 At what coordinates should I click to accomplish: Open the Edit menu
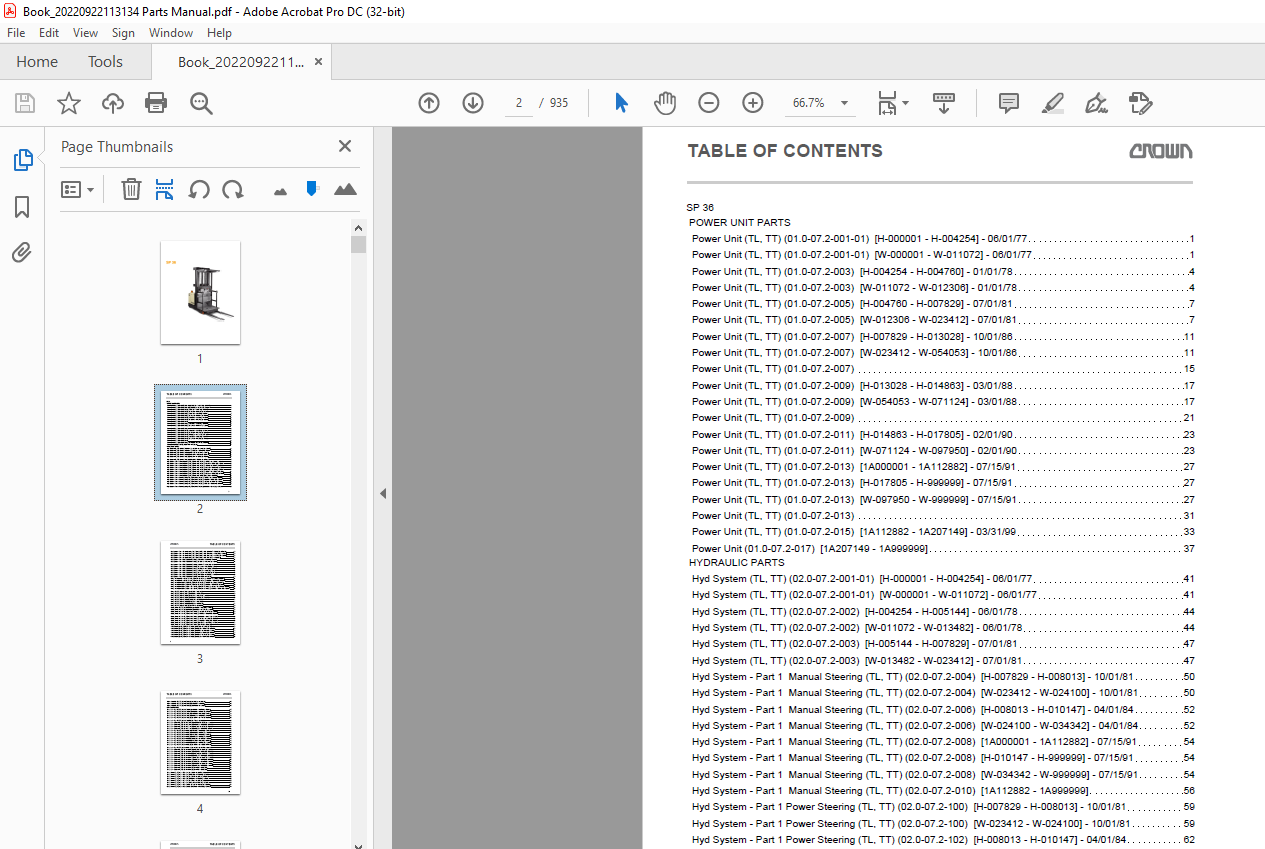[48, 33]
